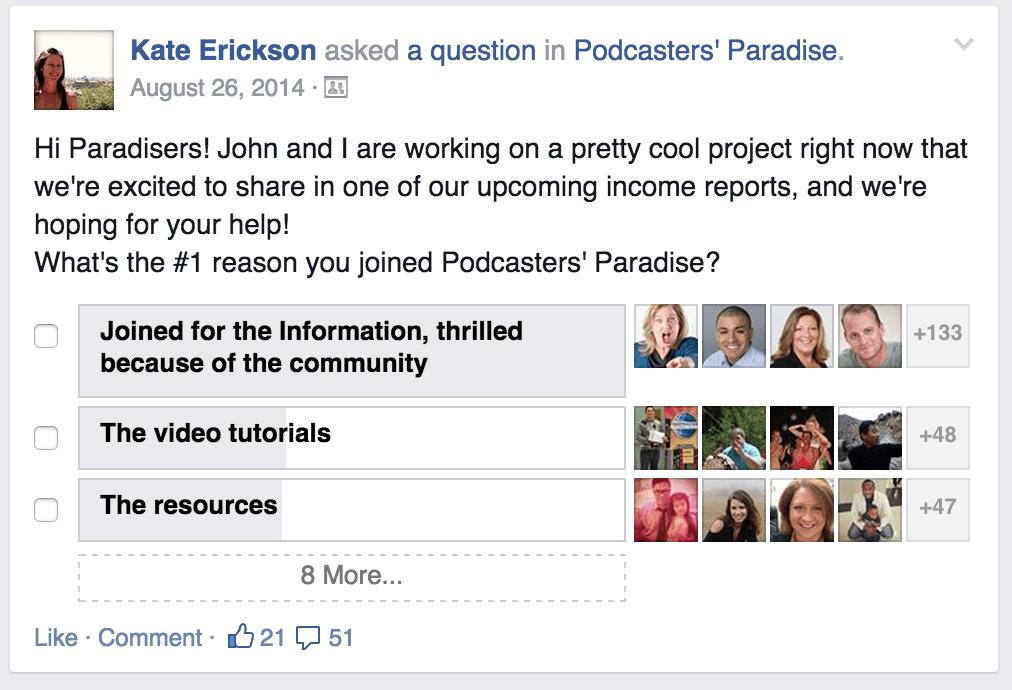Click Kate Erickson's profile picture
This screenshot has width=1012, height=690.
coord(74,70)
